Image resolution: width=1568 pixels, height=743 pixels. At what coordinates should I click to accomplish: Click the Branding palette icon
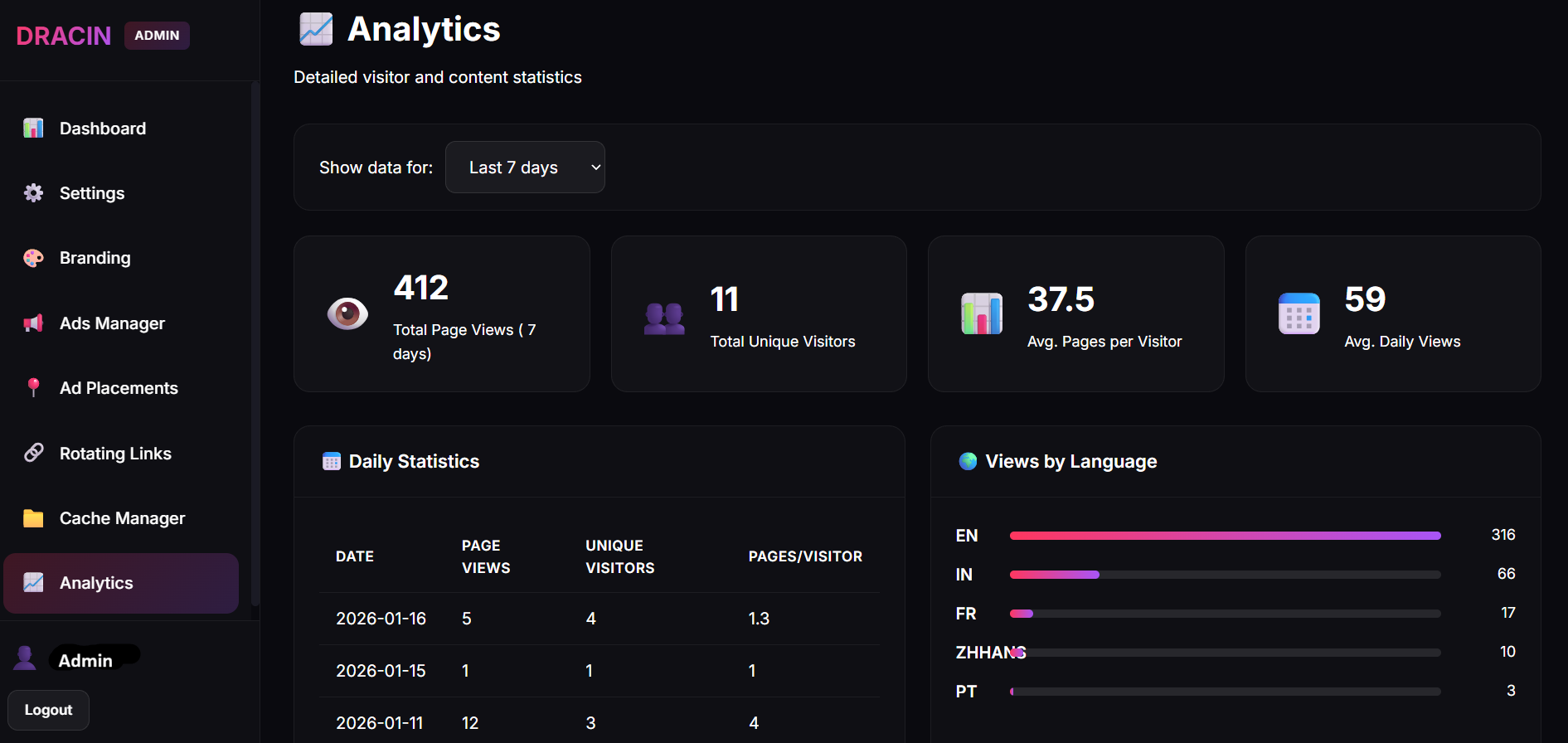[x=33, y=258]
